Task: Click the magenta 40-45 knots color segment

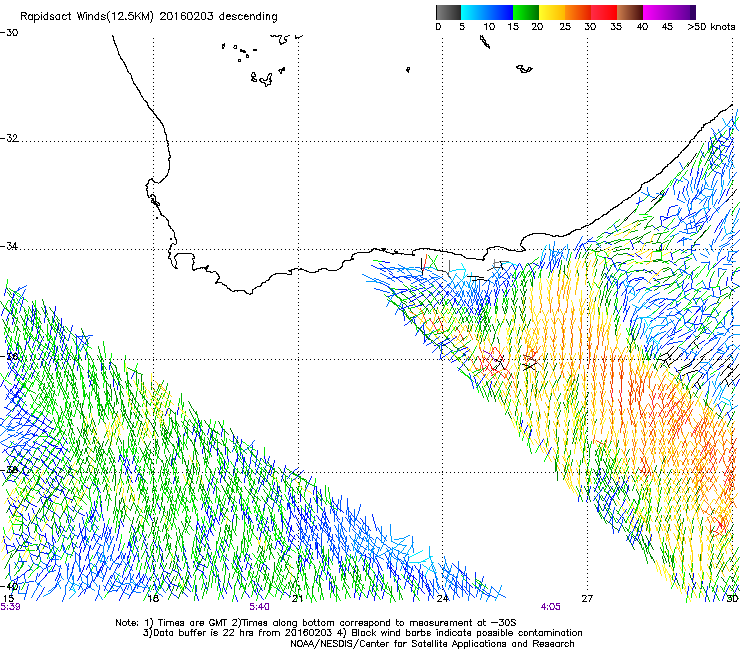Action: (x=656, y=12)
